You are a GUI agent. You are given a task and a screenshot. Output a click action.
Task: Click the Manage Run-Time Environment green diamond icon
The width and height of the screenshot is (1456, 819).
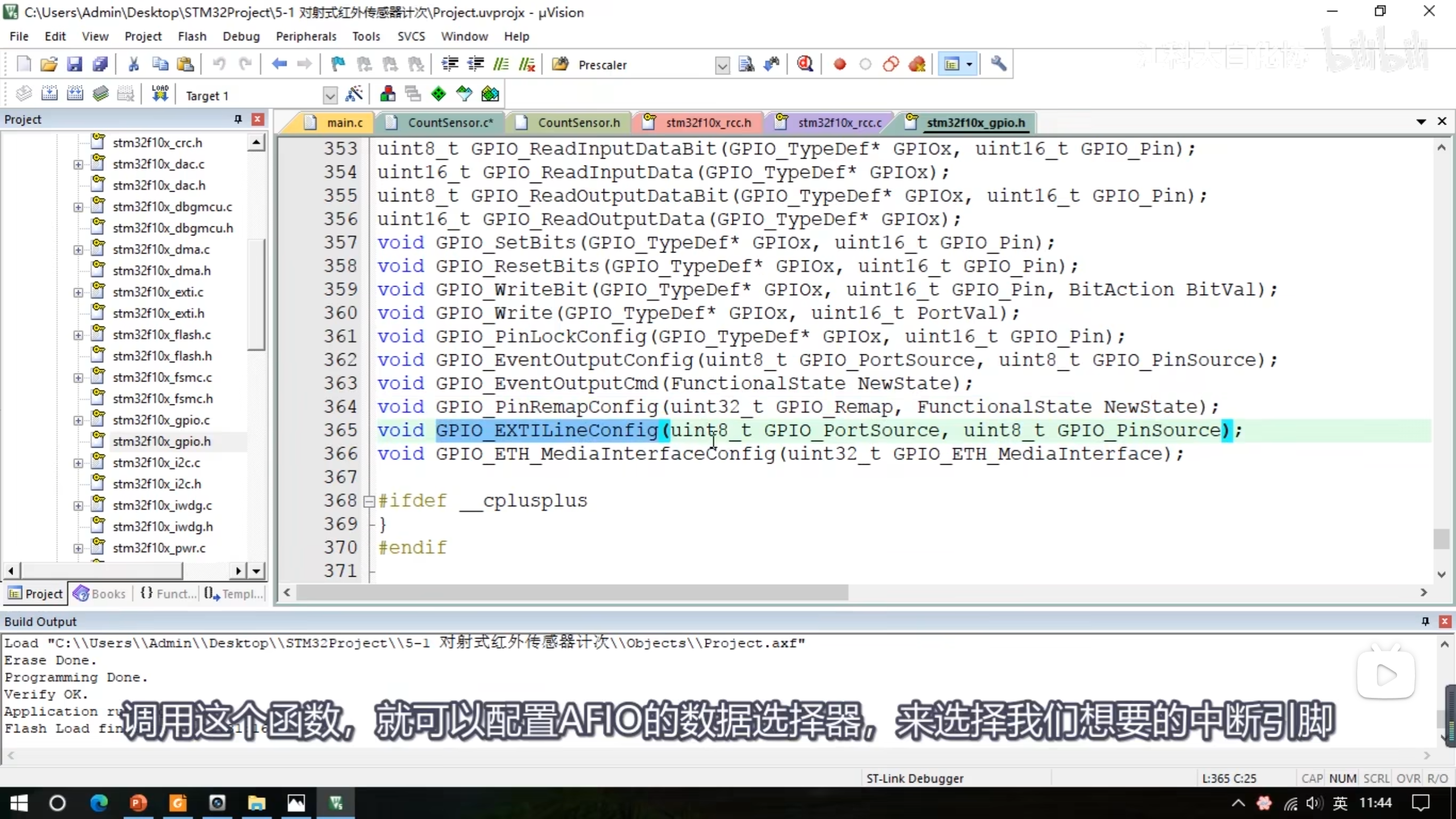click(439, 94)
